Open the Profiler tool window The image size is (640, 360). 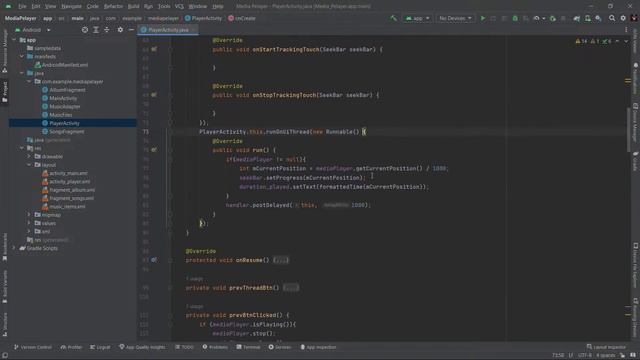click(71, 347)
